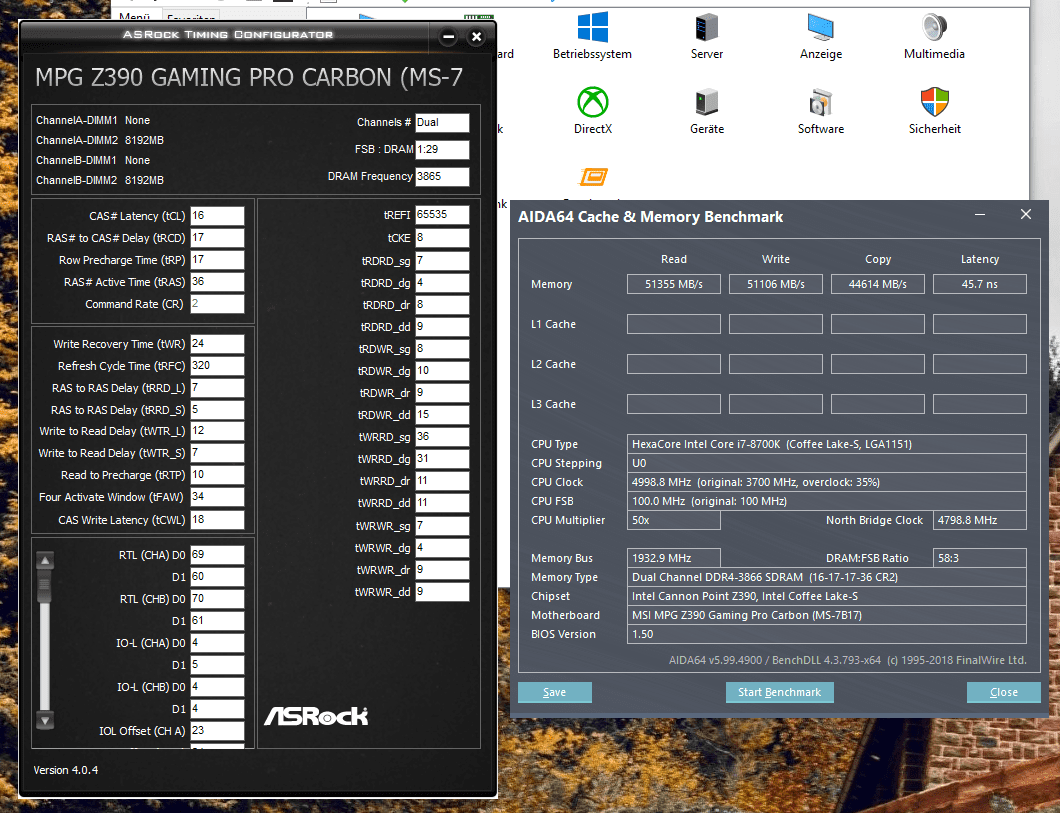Click the DRAM:FSB Ratio value 58:3

pyautogui.click(x=980, y=558)
